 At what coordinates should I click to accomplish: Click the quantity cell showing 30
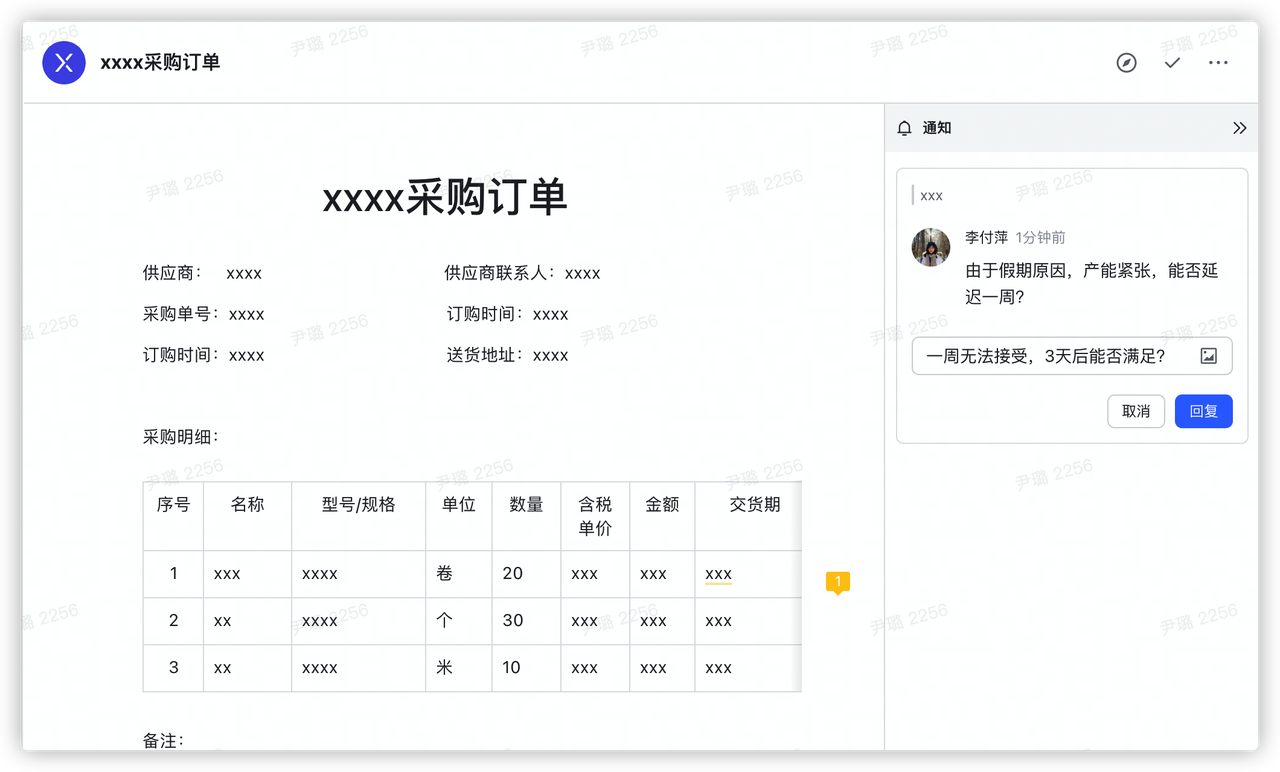513,621
